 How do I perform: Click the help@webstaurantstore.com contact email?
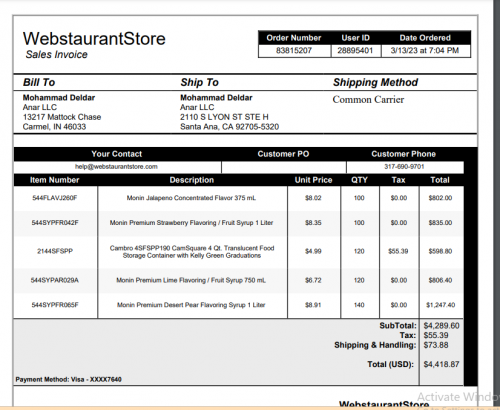pos(116,167)
